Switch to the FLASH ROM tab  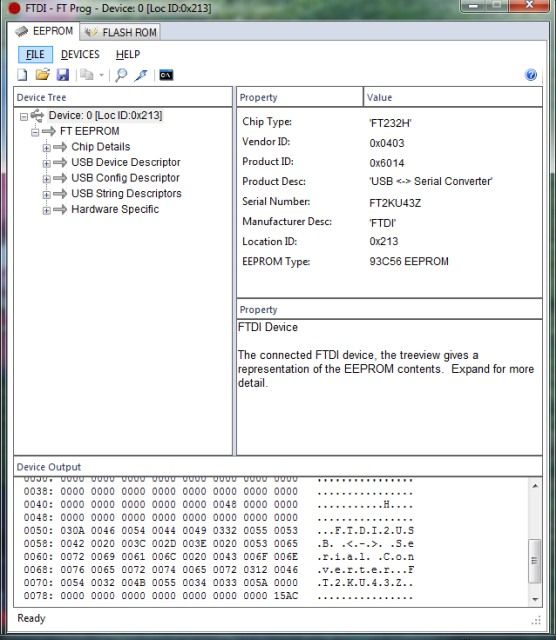pyautogui.click(x=120, y=32)
